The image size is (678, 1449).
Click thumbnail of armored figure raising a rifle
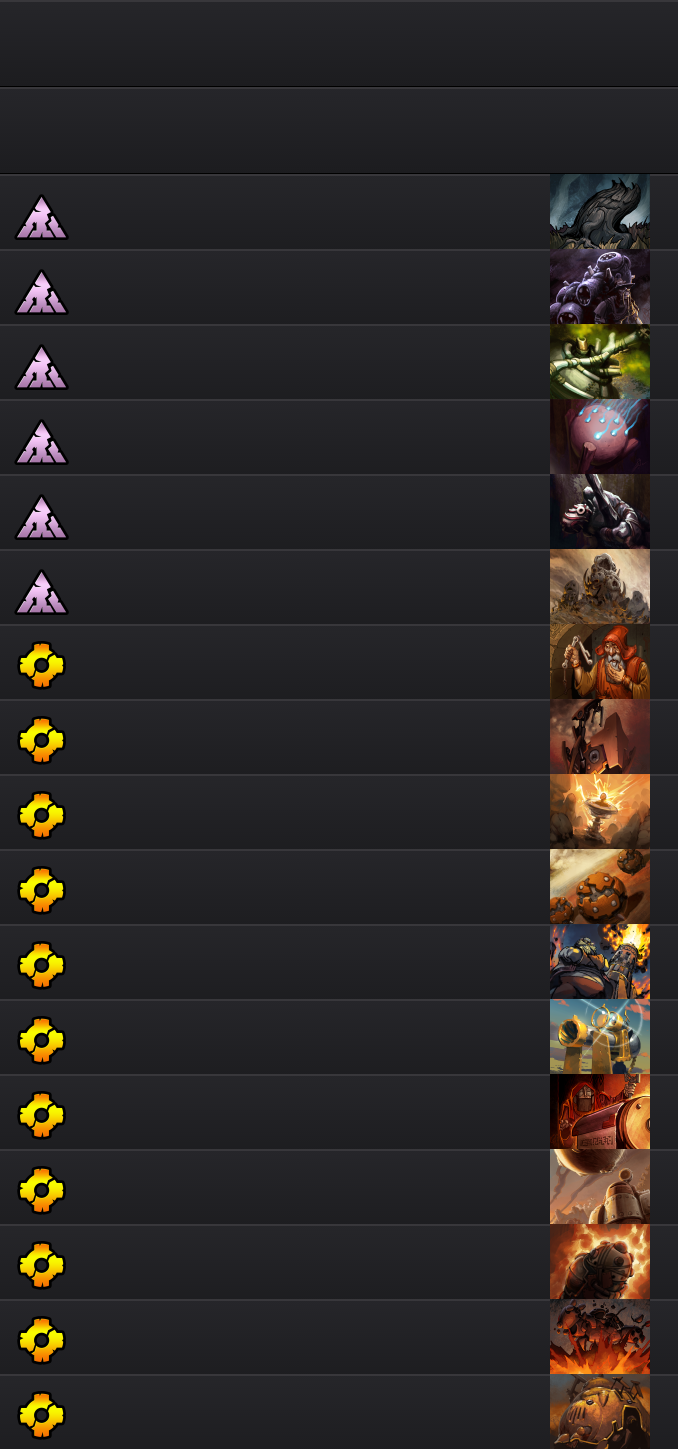pyautogui.click(x=600, y=512)
